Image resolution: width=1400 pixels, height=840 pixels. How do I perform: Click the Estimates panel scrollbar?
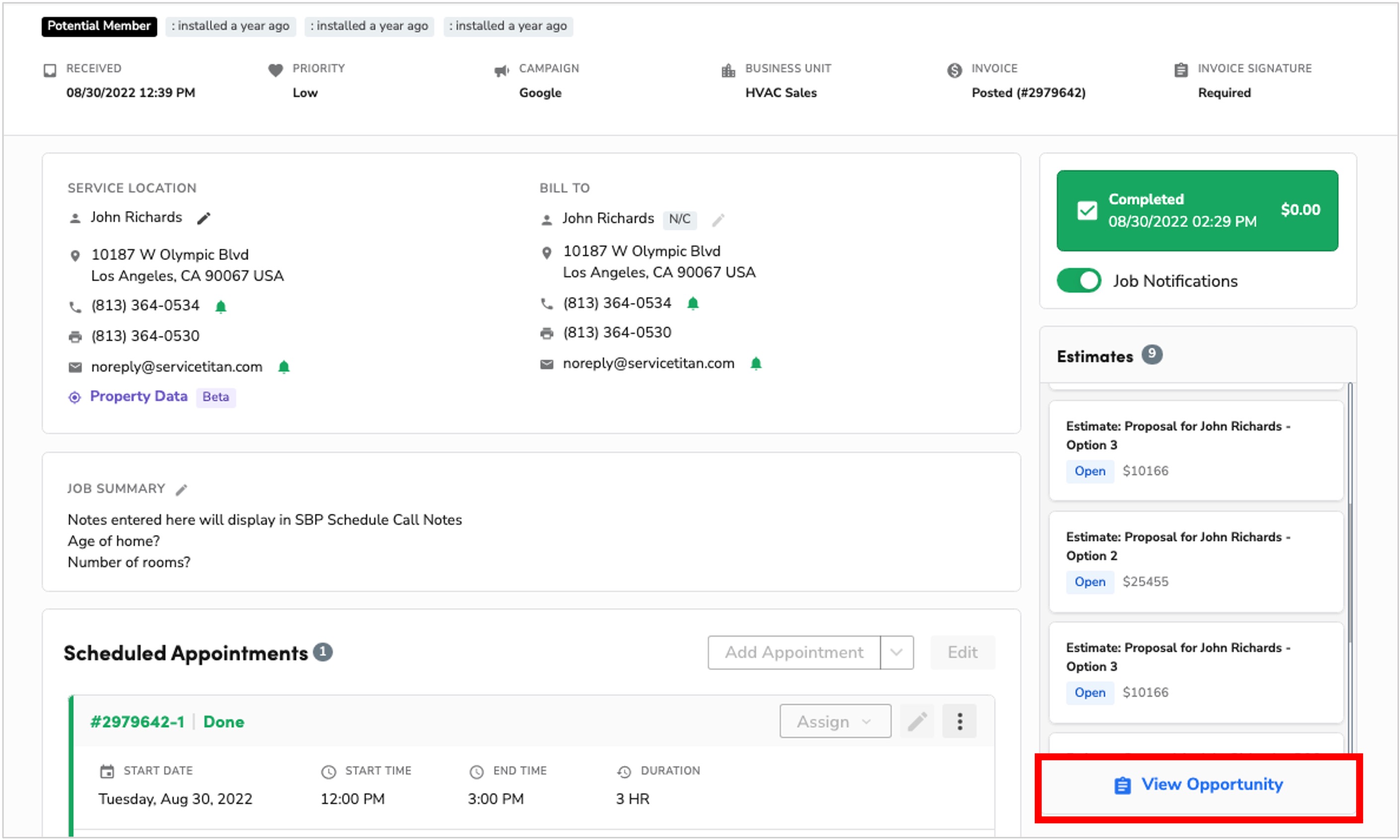pos(1350,512)
